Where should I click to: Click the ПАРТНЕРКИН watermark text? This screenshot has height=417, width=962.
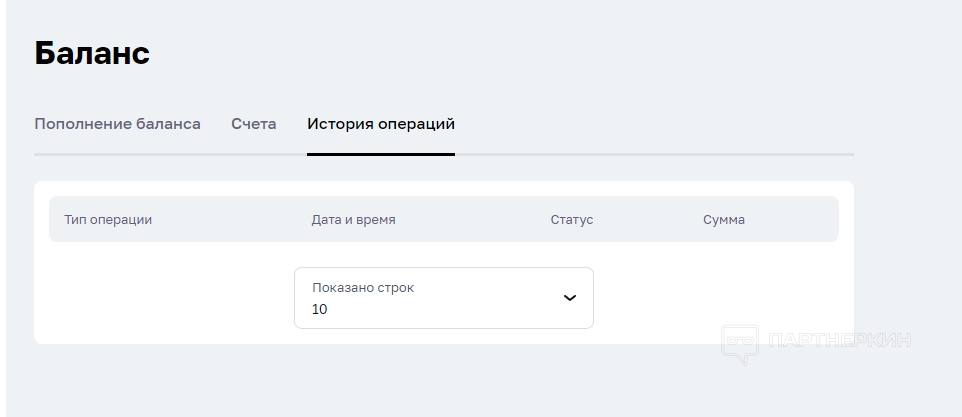[x=838, y=340]
